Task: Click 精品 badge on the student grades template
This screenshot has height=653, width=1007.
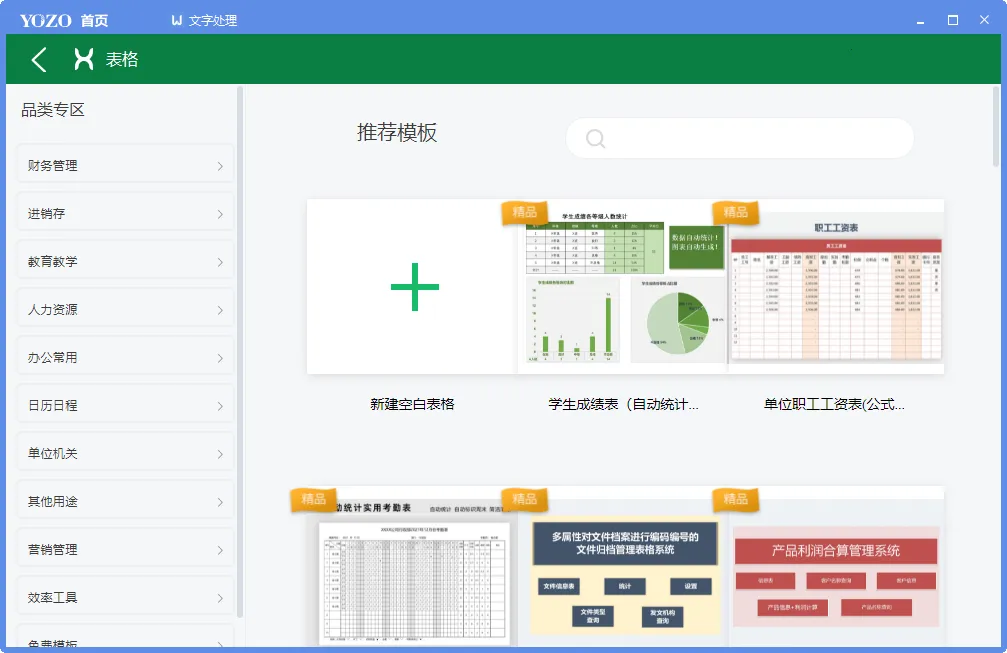Action: click(x=524, y=212)
